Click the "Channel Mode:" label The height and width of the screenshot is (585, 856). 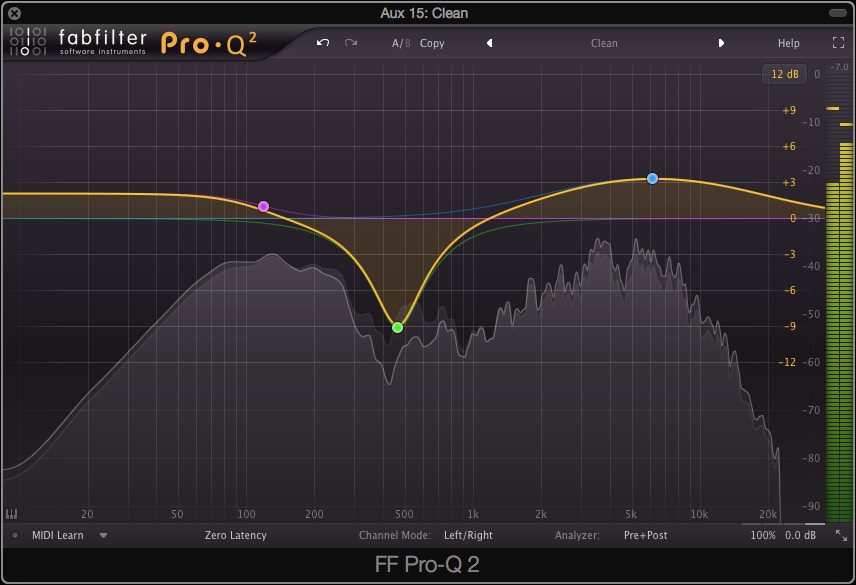395,535
